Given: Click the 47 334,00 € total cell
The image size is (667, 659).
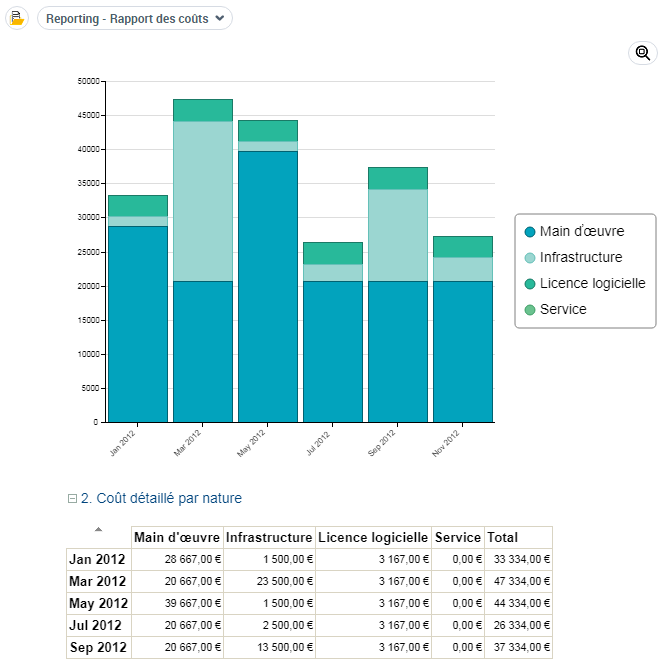Looking at the screenshot, I should 518,581.
